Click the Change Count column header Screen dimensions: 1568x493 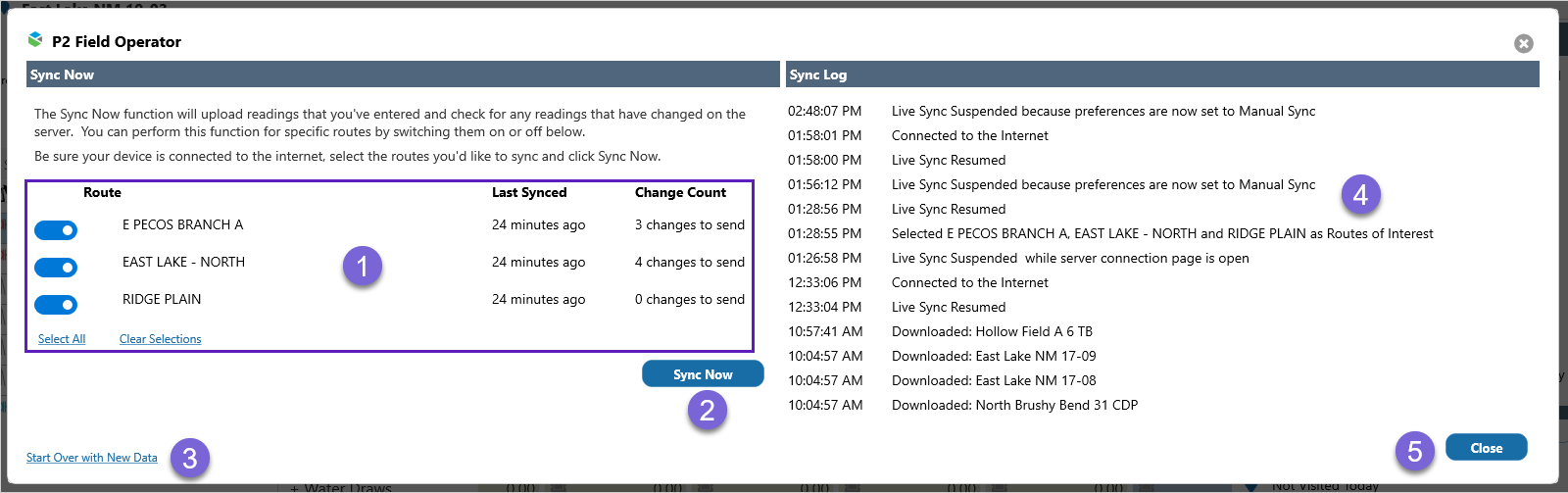680,193
